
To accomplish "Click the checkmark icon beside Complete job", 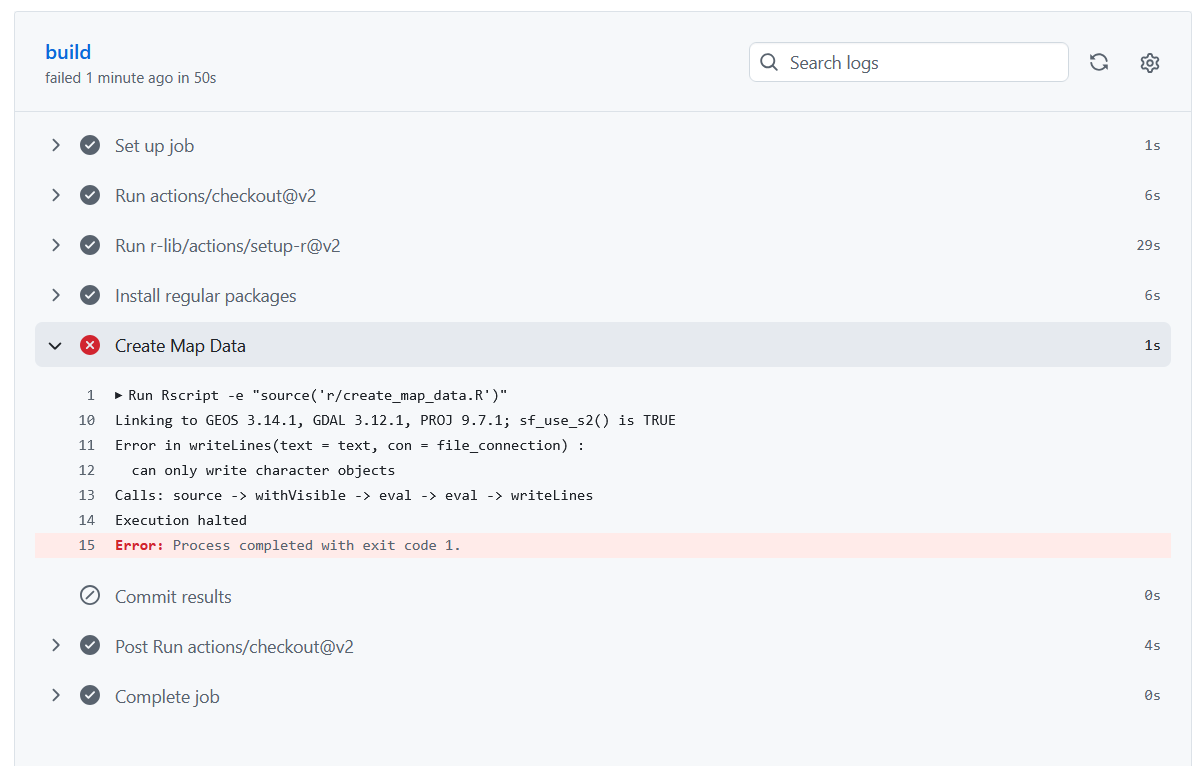I will (90, 696).
